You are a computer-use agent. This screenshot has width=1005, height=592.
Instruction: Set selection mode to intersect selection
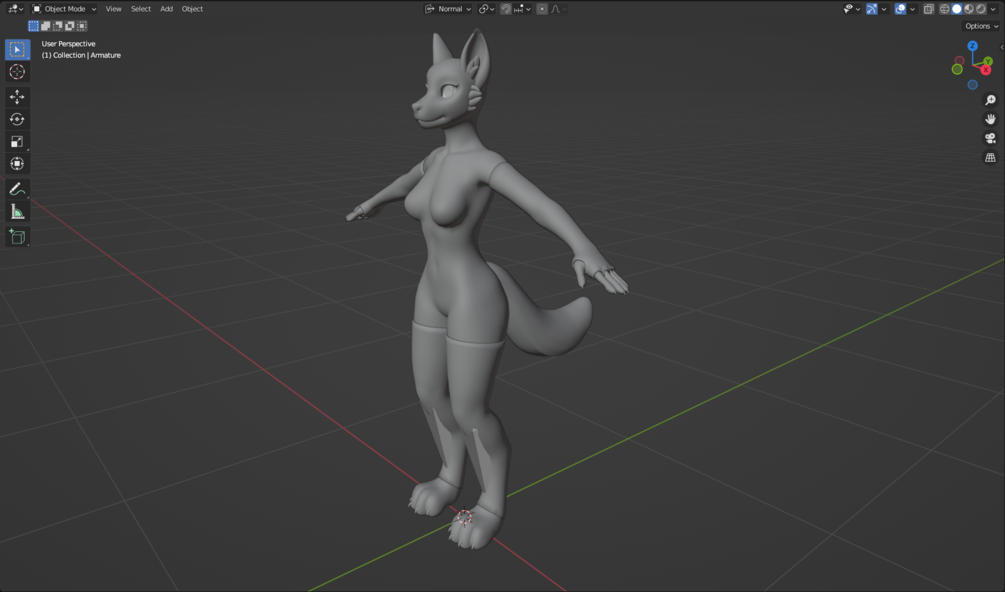(x=82, y=26)
